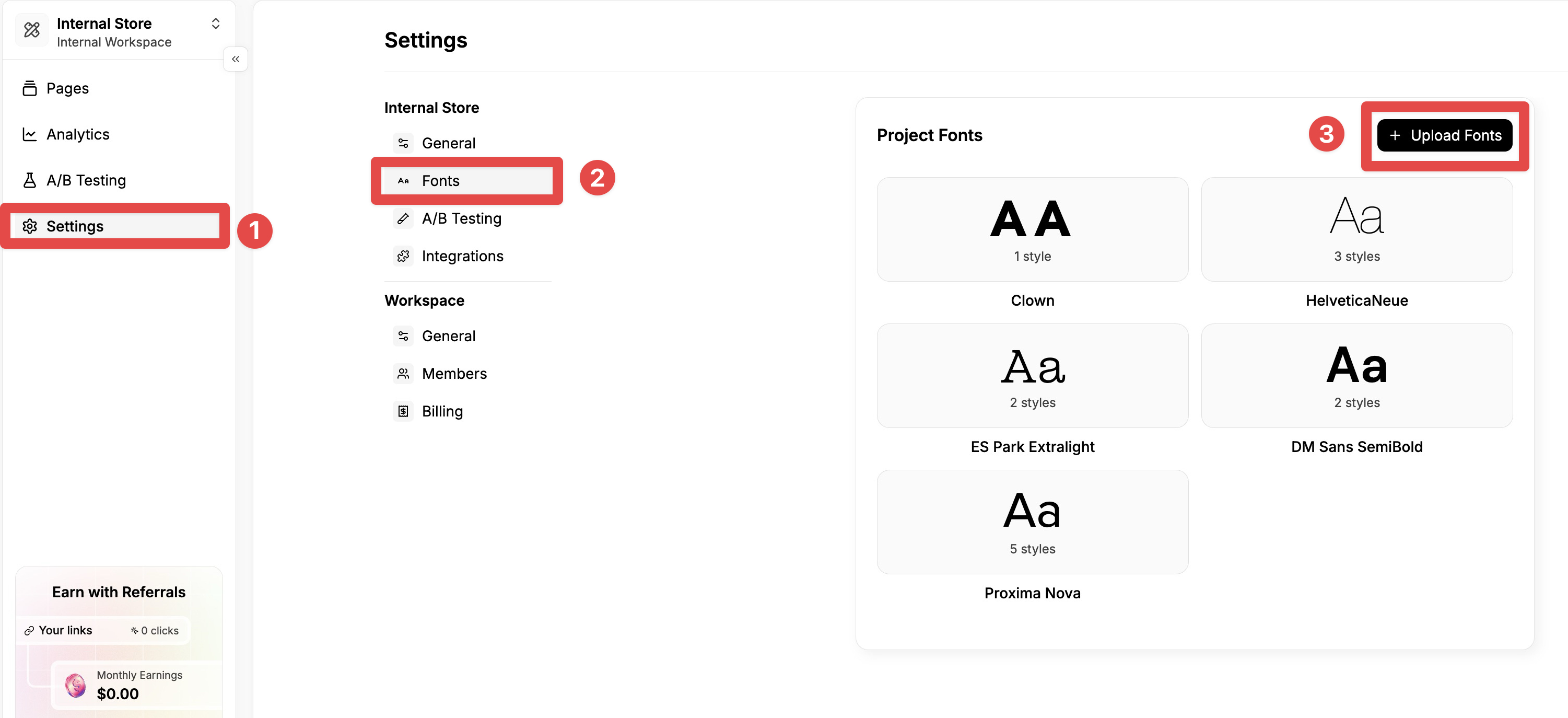This screenshot has width=1568, height=718.
Task: Click the Analytics chart icon
Action: [x=29, y=134]
